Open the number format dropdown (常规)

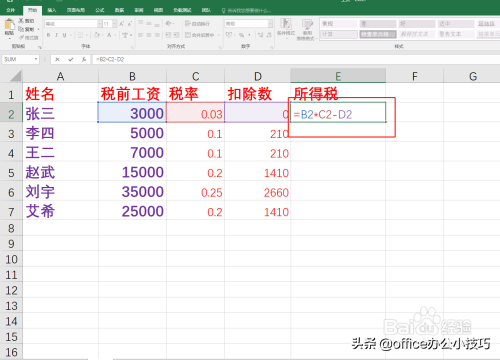[270, 24]
